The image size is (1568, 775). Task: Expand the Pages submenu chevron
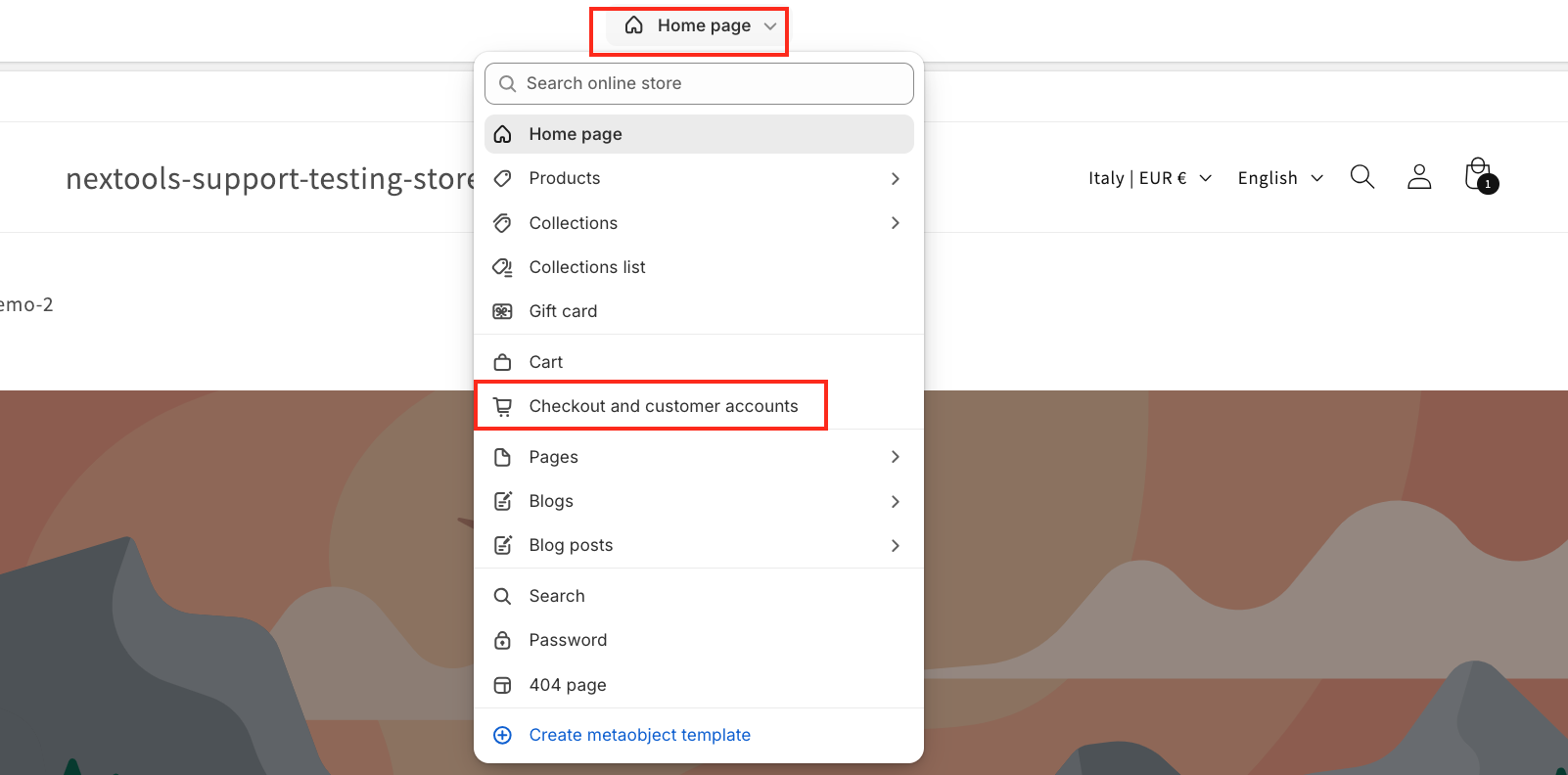coord(895,457)
